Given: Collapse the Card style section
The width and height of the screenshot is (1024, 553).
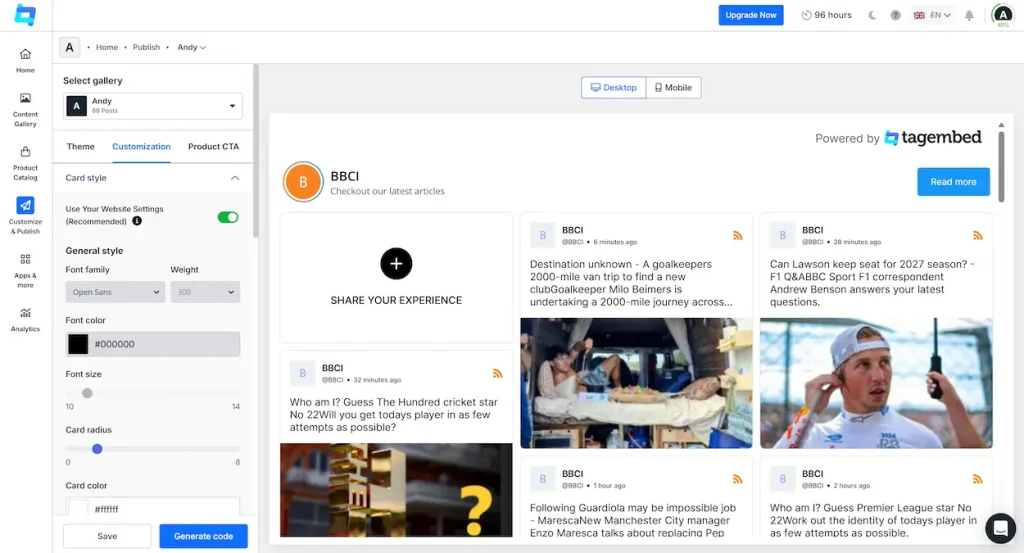Looking at the screenshot, I should (x=234, y=178).
